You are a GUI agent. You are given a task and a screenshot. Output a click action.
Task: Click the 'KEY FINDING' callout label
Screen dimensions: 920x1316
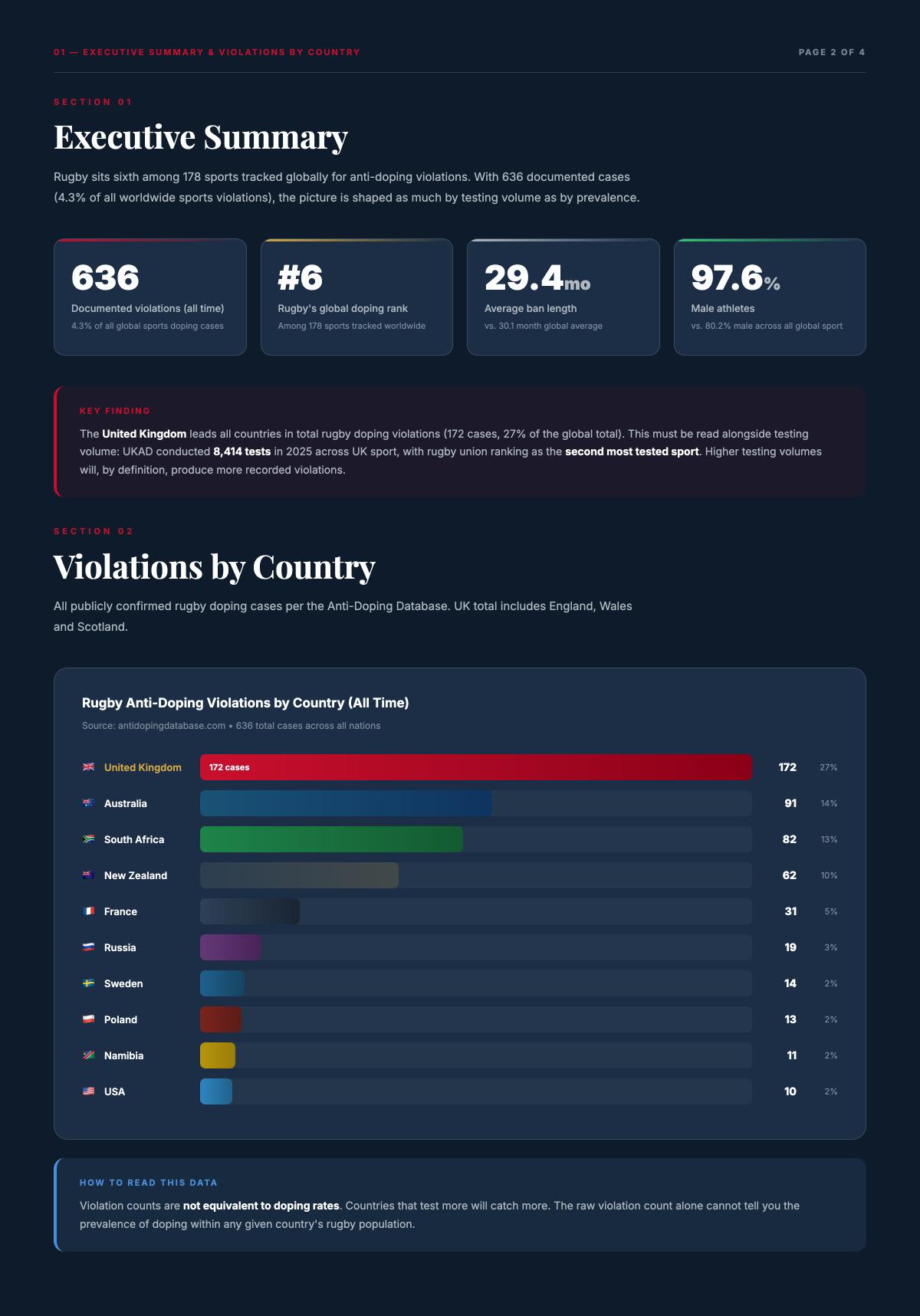click(115, 411)
